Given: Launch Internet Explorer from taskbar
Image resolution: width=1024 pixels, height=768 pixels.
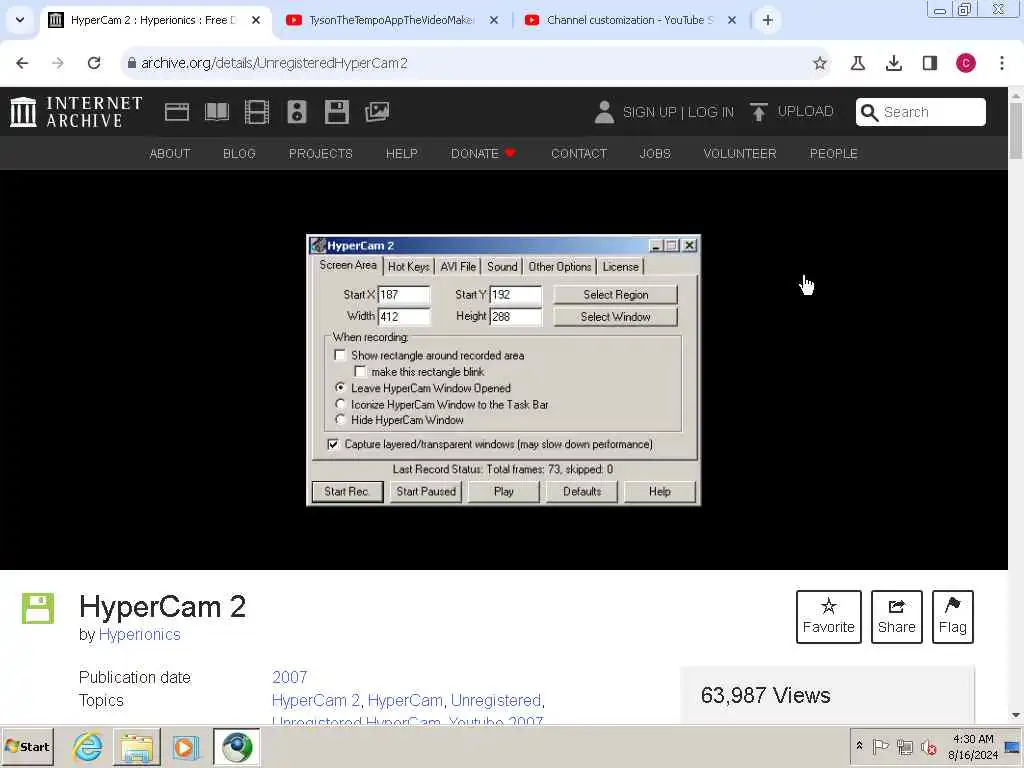Looking at the screenshot, I should pyautogui.click(x=88, y=746).
